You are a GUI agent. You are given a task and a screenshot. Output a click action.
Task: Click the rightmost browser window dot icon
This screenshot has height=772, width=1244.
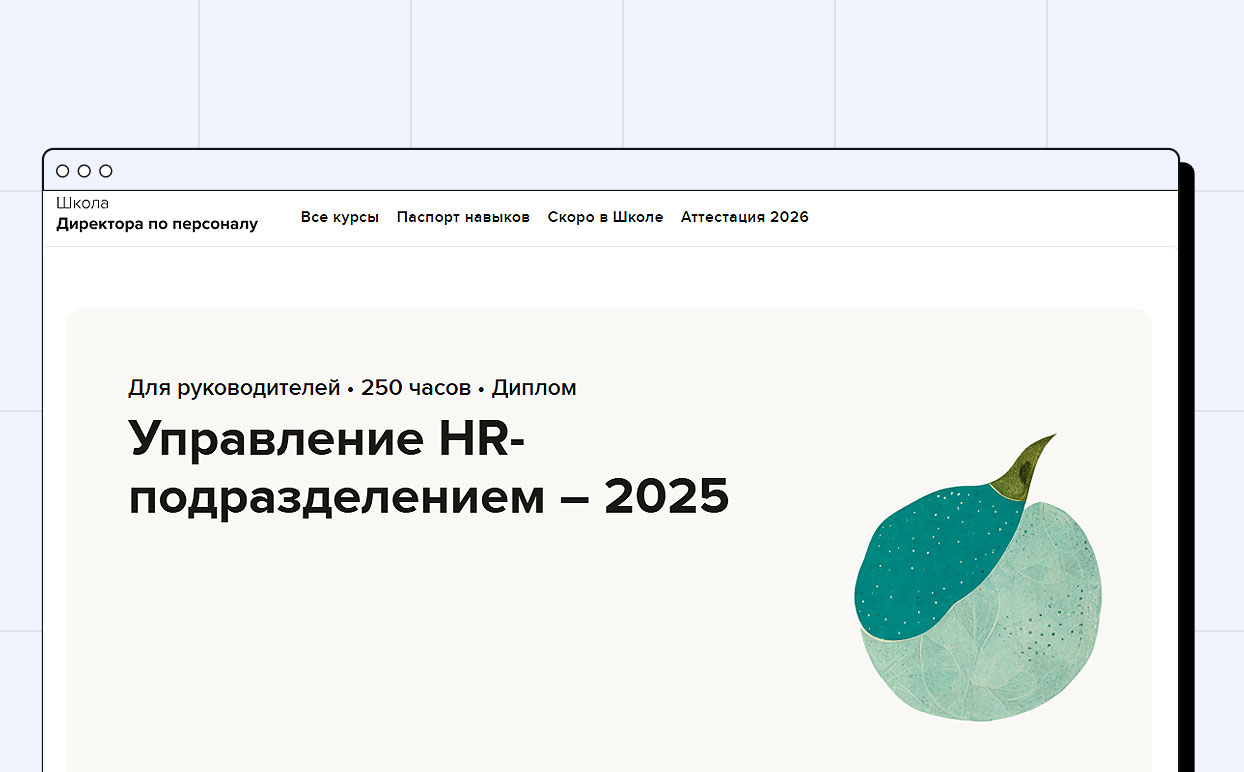(107, 170)
